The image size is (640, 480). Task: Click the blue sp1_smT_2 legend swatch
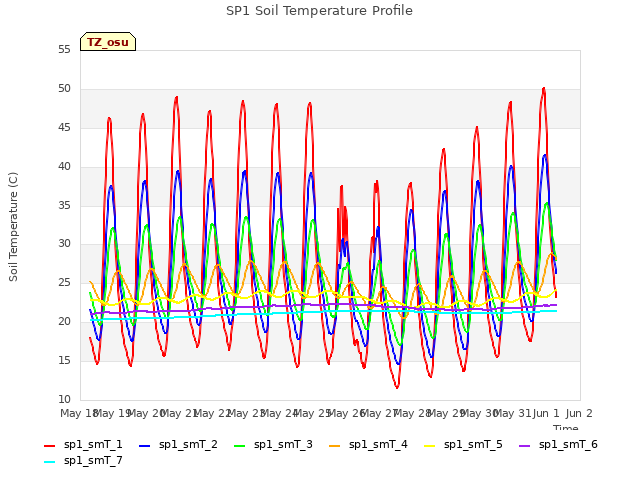(144, 446)
